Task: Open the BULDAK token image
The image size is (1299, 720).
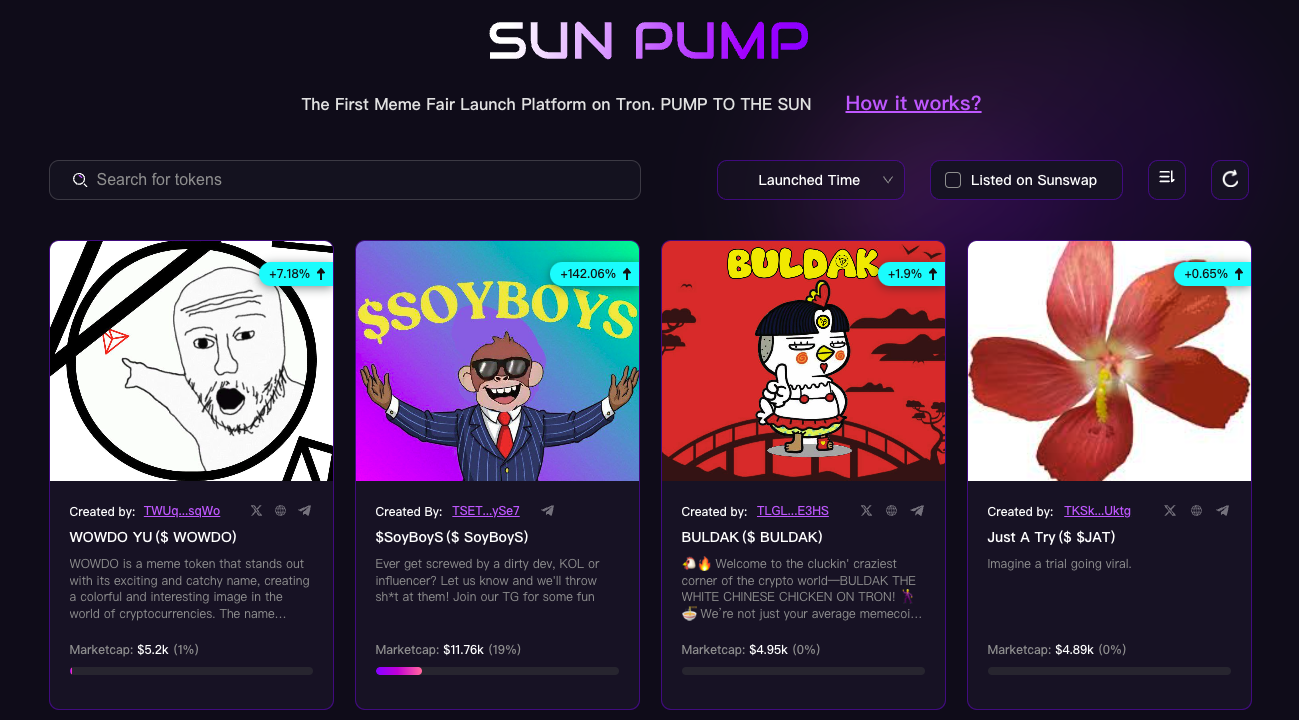Action: pyautogui.click(x=803, y=361)
